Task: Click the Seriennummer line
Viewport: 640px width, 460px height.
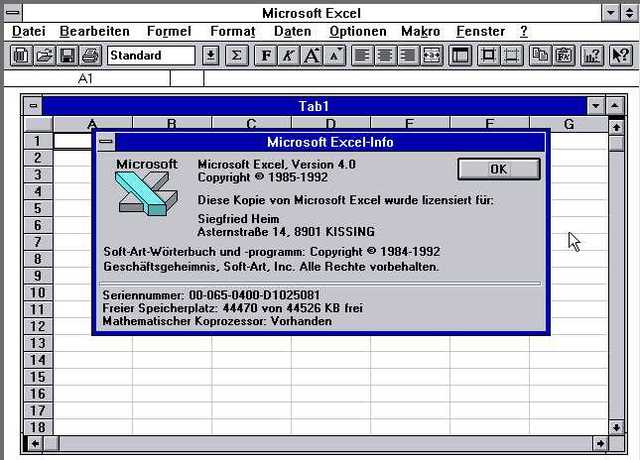Action: [211, 295]
